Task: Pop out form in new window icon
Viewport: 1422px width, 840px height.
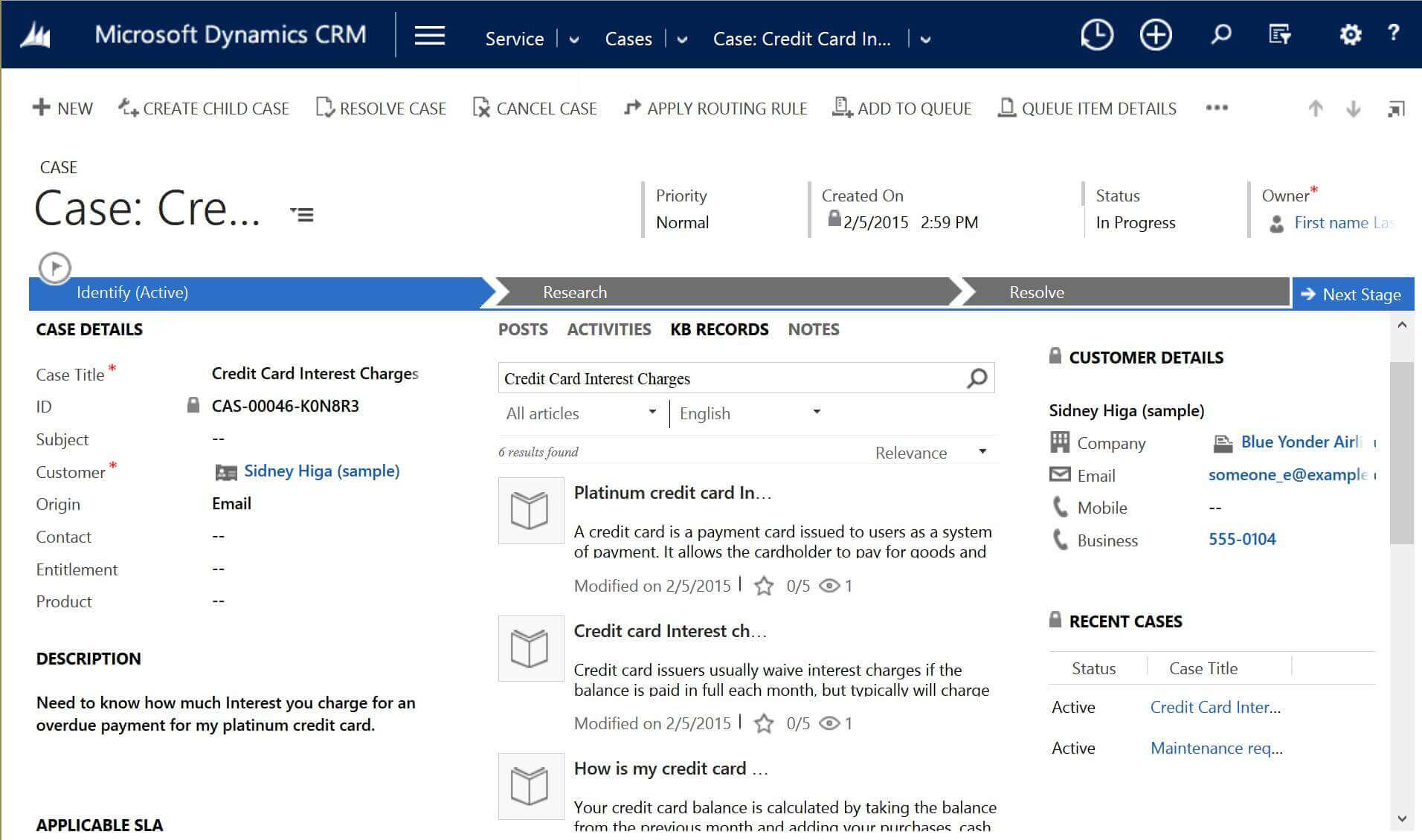Action: coord(1396,109)
